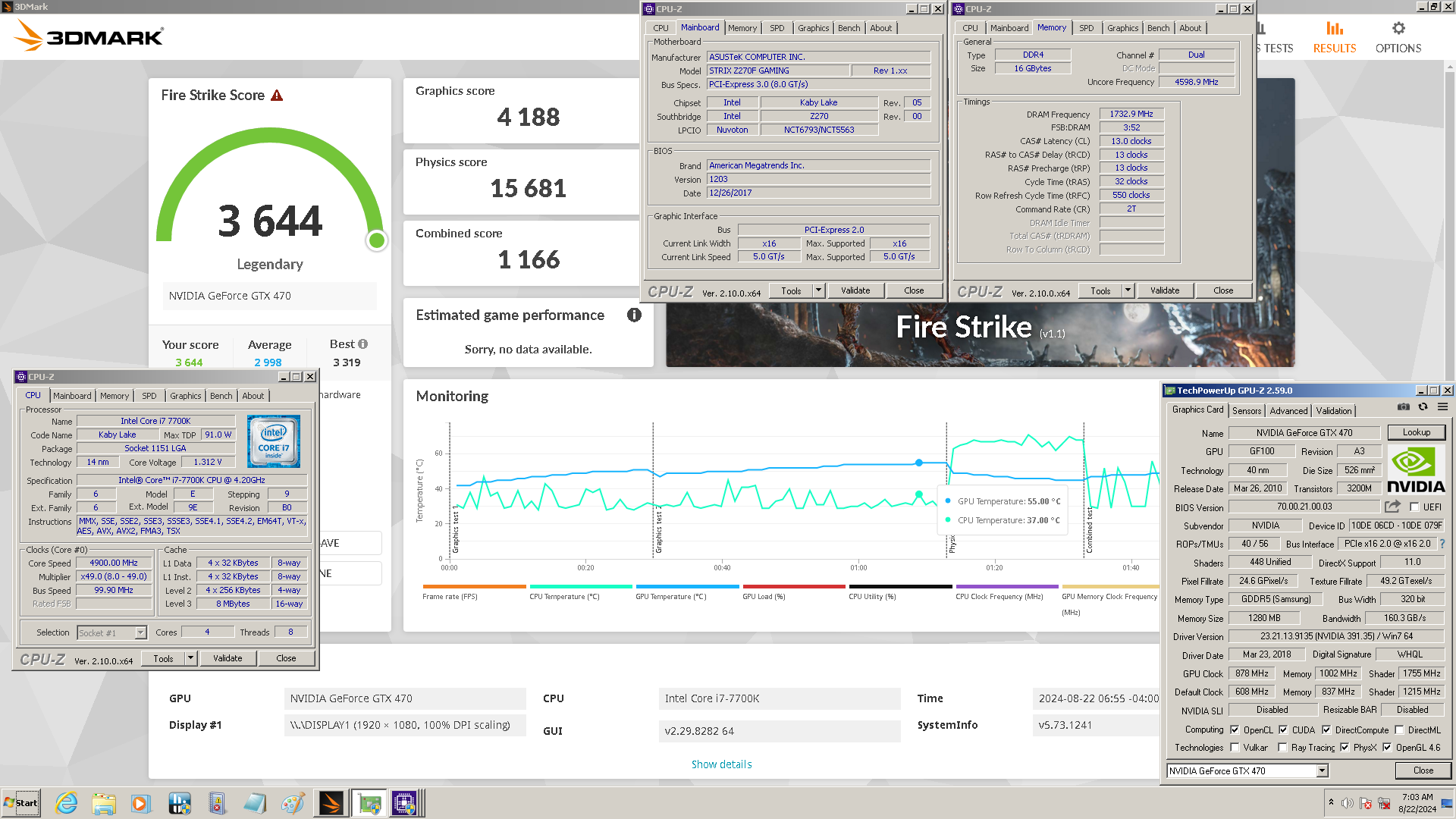
Task: Click the BIOS Version export icon in GPU-Z
Action: point(1392,507)
